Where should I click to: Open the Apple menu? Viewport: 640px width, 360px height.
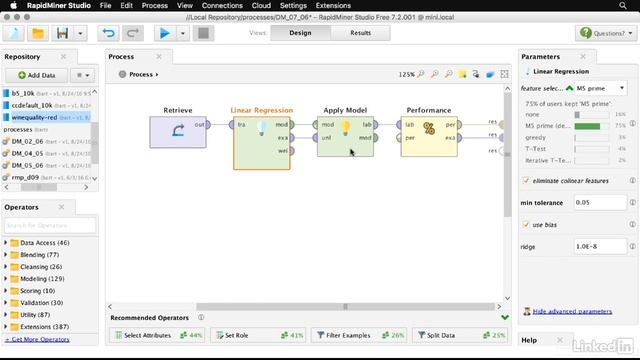click(13, 5)
